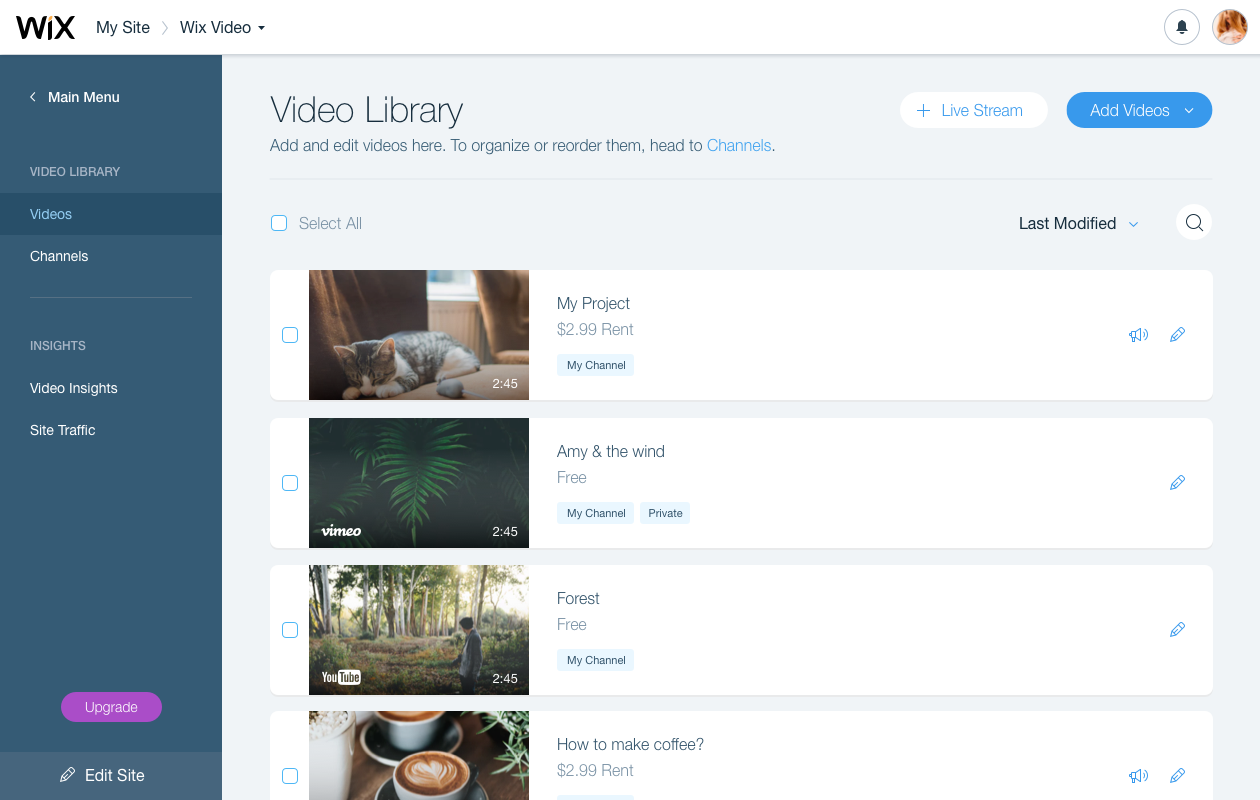
Task: Edit the My Project video
Action: tap(1178, 335)
